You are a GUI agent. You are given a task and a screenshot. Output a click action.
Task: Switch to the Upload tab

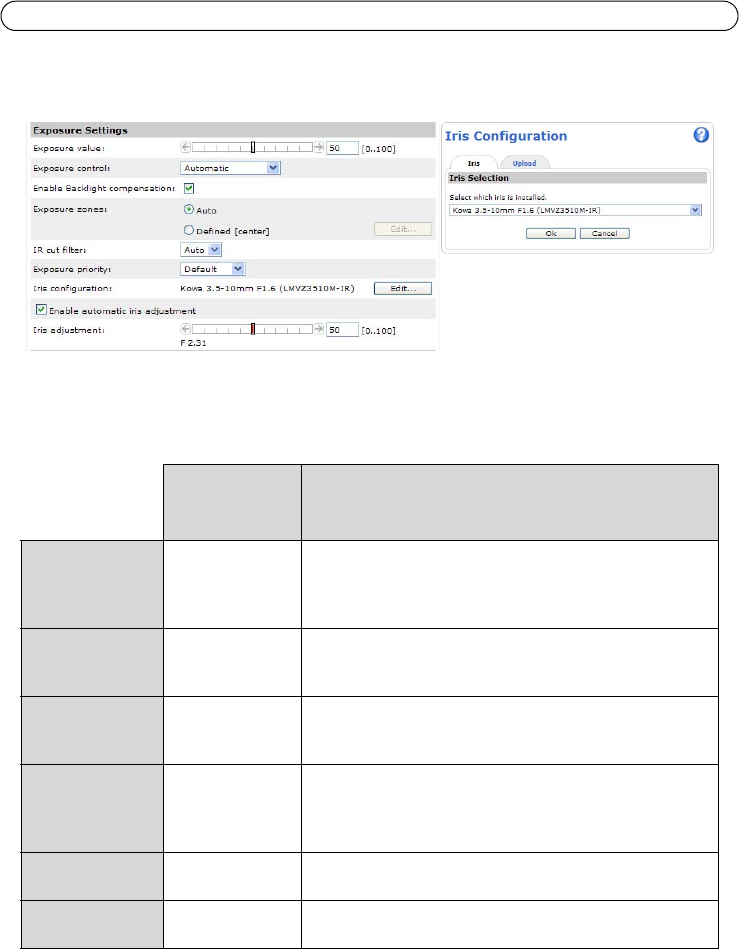[524, 162]
